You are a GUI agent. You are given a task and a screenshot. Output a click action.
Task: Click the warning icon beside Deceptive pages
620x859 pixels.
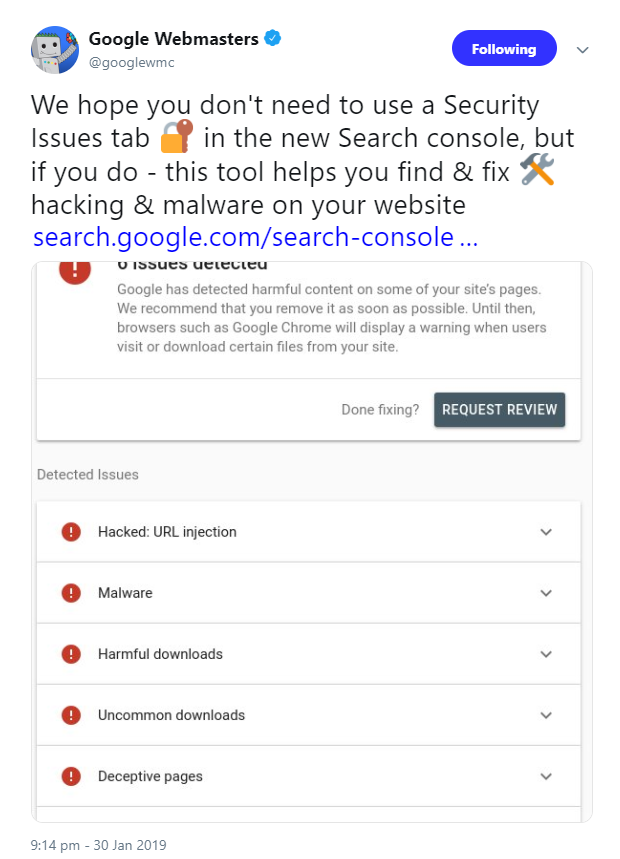tap(71, 776)
